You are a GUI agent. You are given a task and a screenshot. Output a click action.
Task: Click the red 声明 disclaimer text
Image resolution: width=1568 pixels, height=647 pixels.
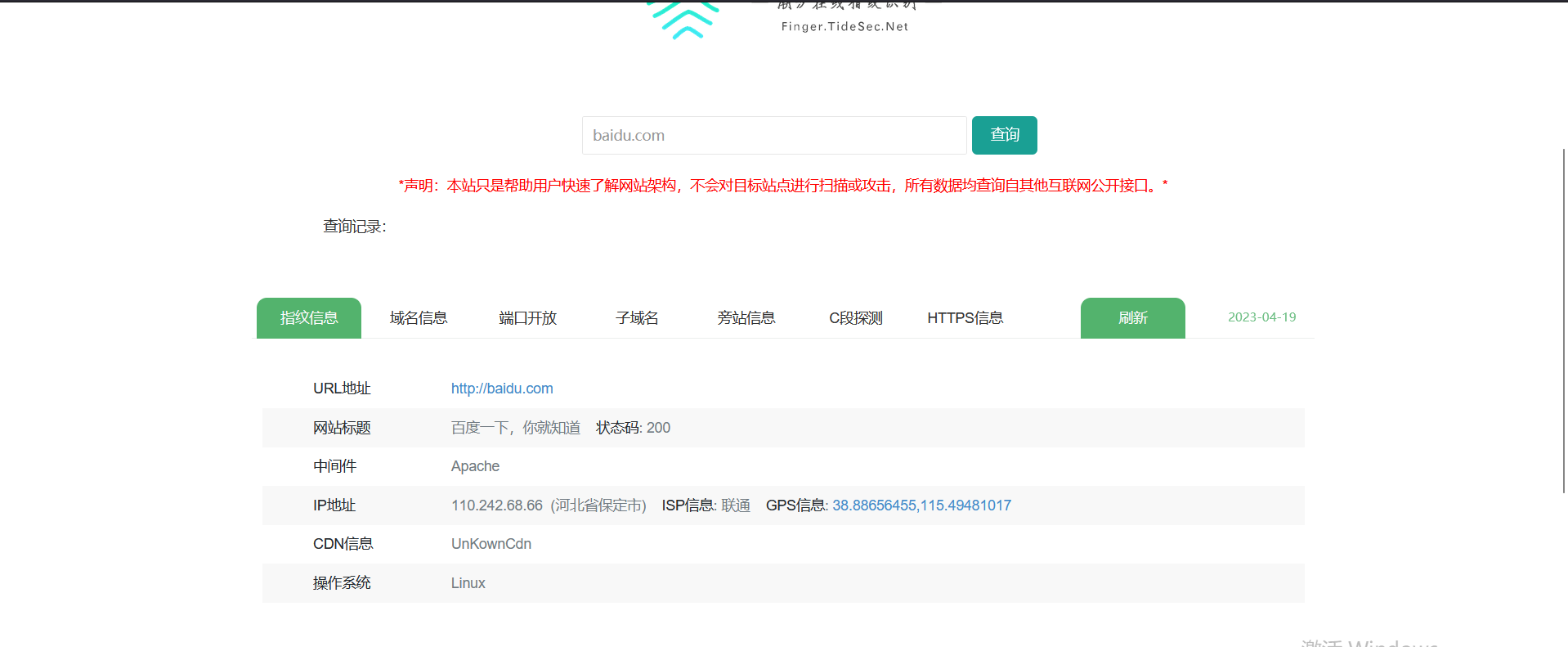tap(783, 186)
